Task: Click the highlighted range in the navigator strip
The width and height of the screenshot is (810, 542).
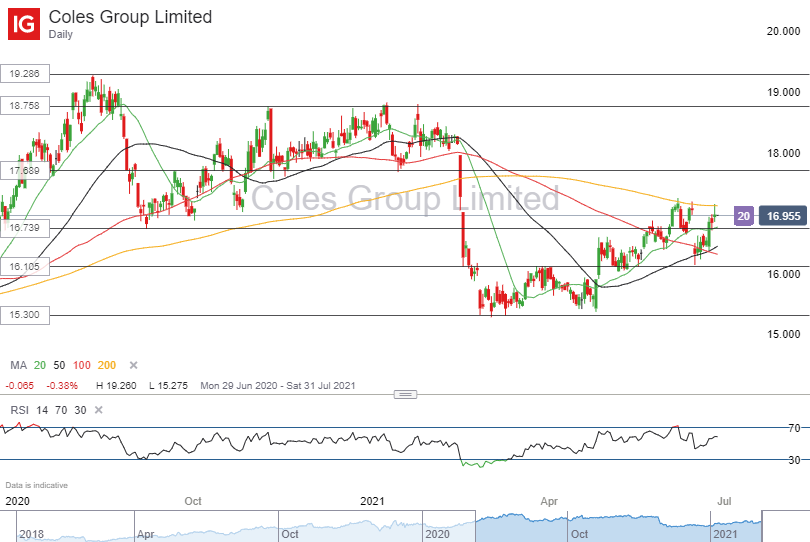Action: 618,526
